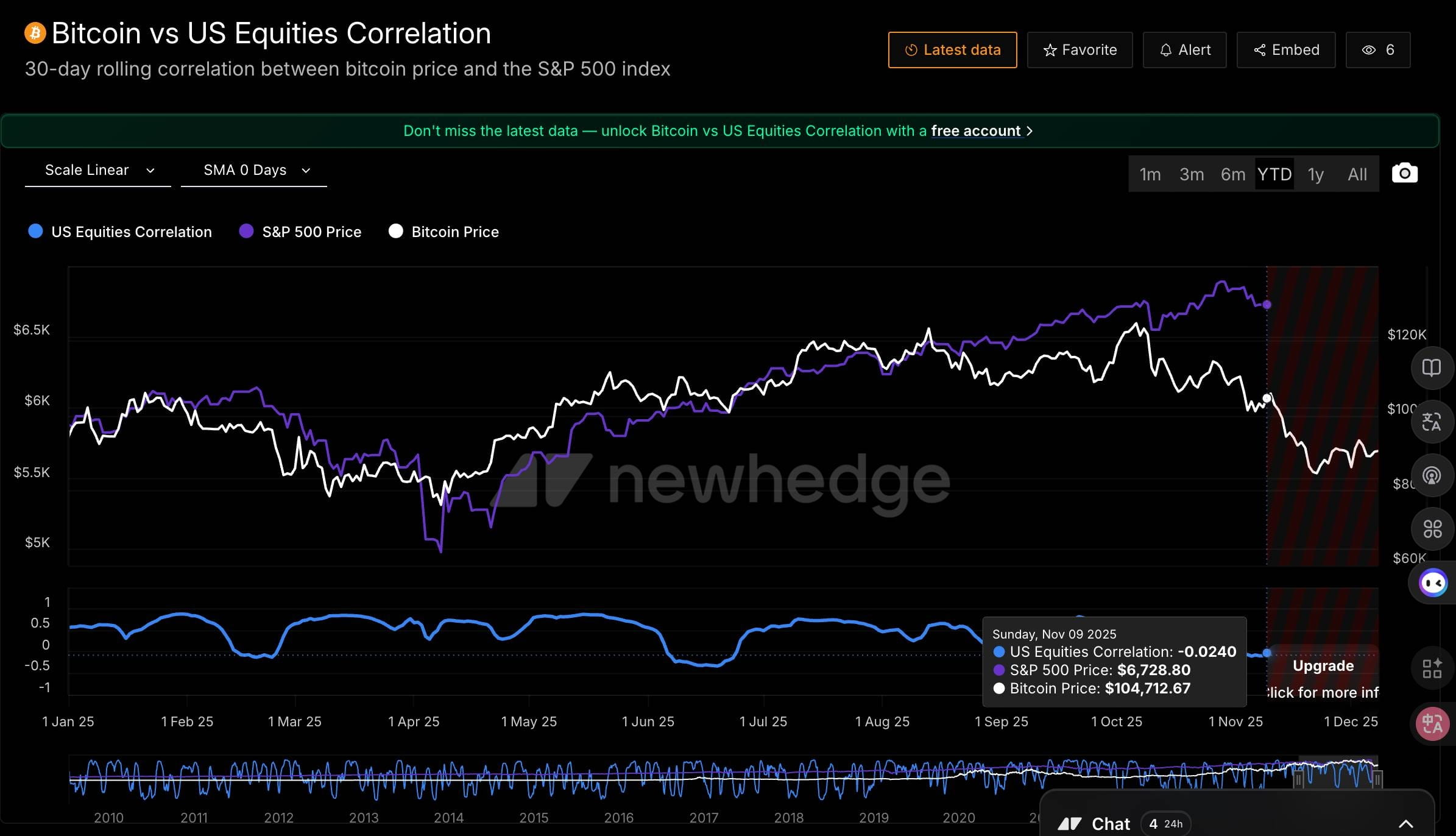Open the SMA 0 Days dropdown
This screenshot has height=836, width=1456.
pos(255,171)
